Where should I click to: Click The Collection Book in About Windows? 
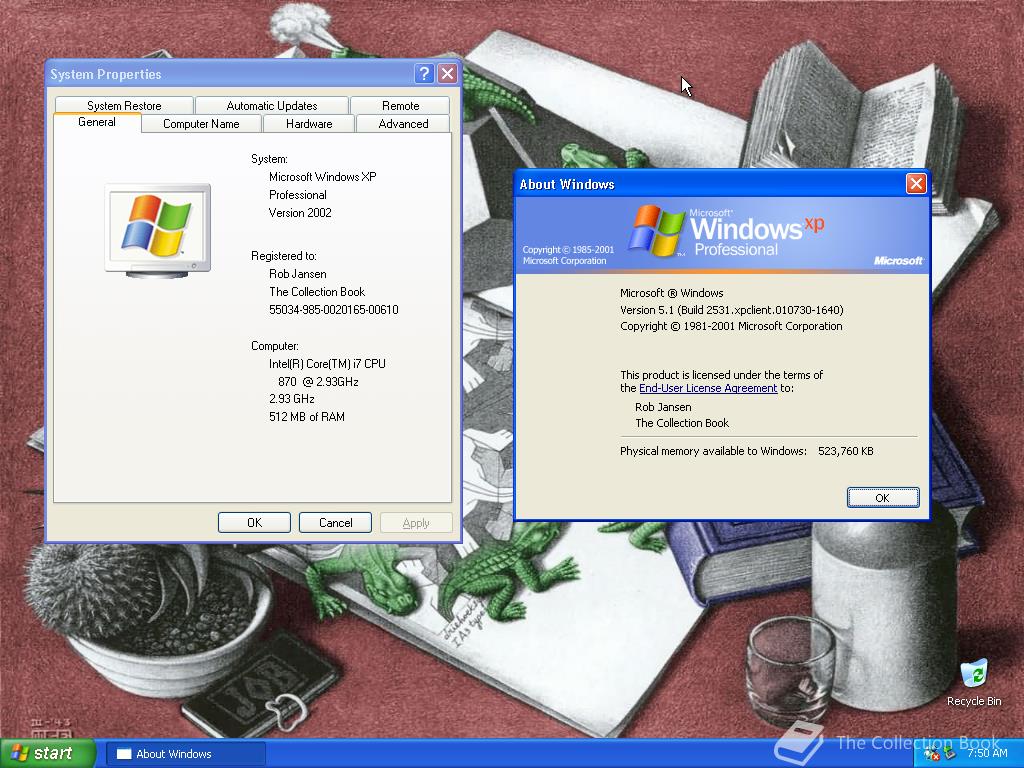click(682, 423)
